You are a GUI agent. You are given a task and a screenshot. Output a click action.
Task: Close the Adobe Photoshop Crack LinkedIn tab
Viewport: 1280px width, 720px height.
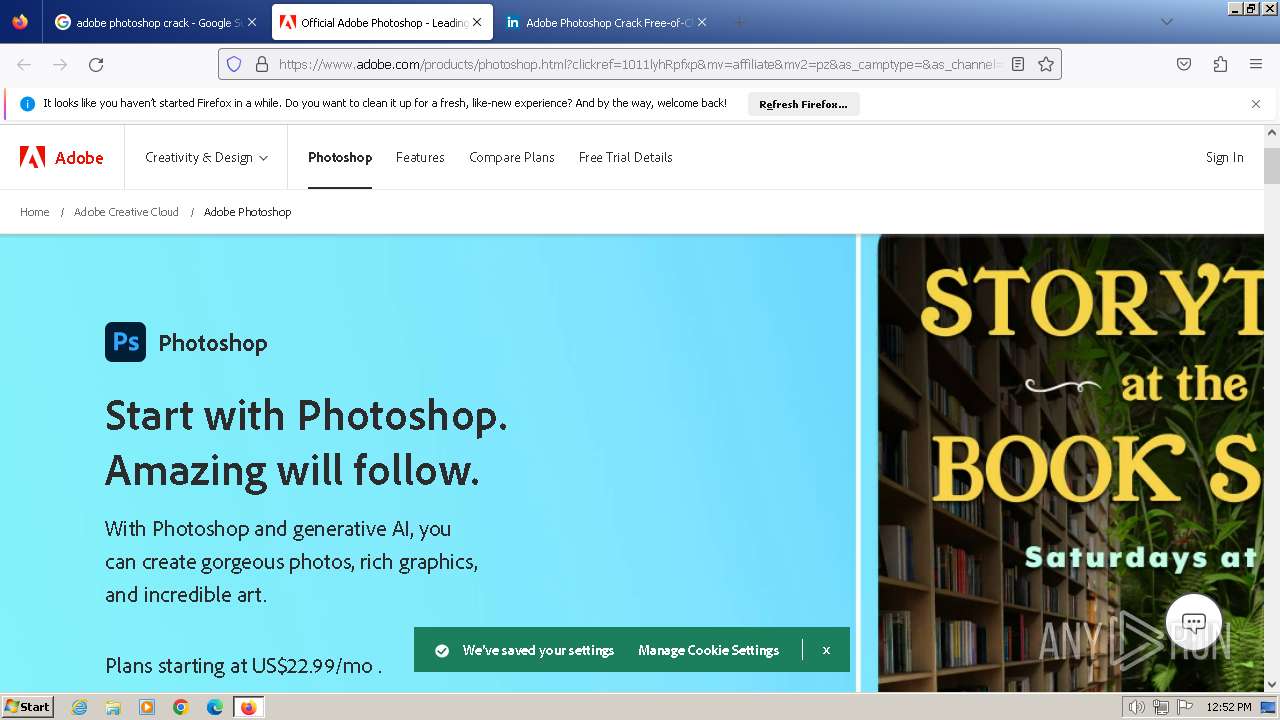[702, 22]
